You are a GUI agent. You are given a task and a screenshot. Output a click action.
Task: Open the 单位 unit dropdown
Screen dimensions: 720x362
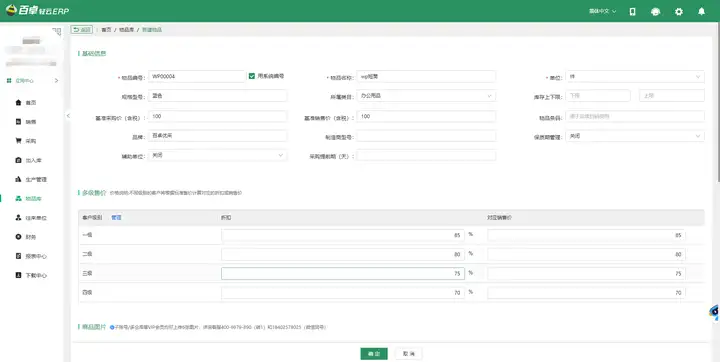click(635, 77)
